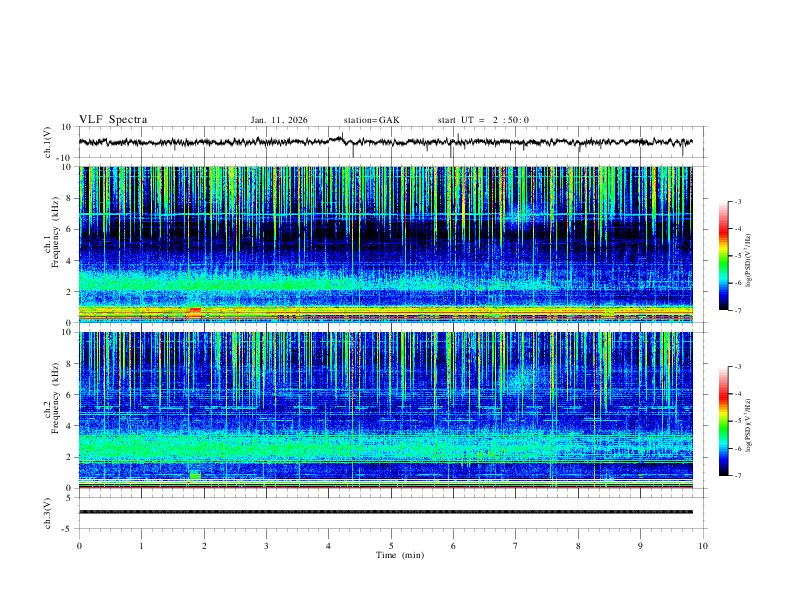The width and height of the screenshot is (792, 612).
Task: Click the ch.1 "Frequency (kHz)" axis label
Action: click(56, 232)
